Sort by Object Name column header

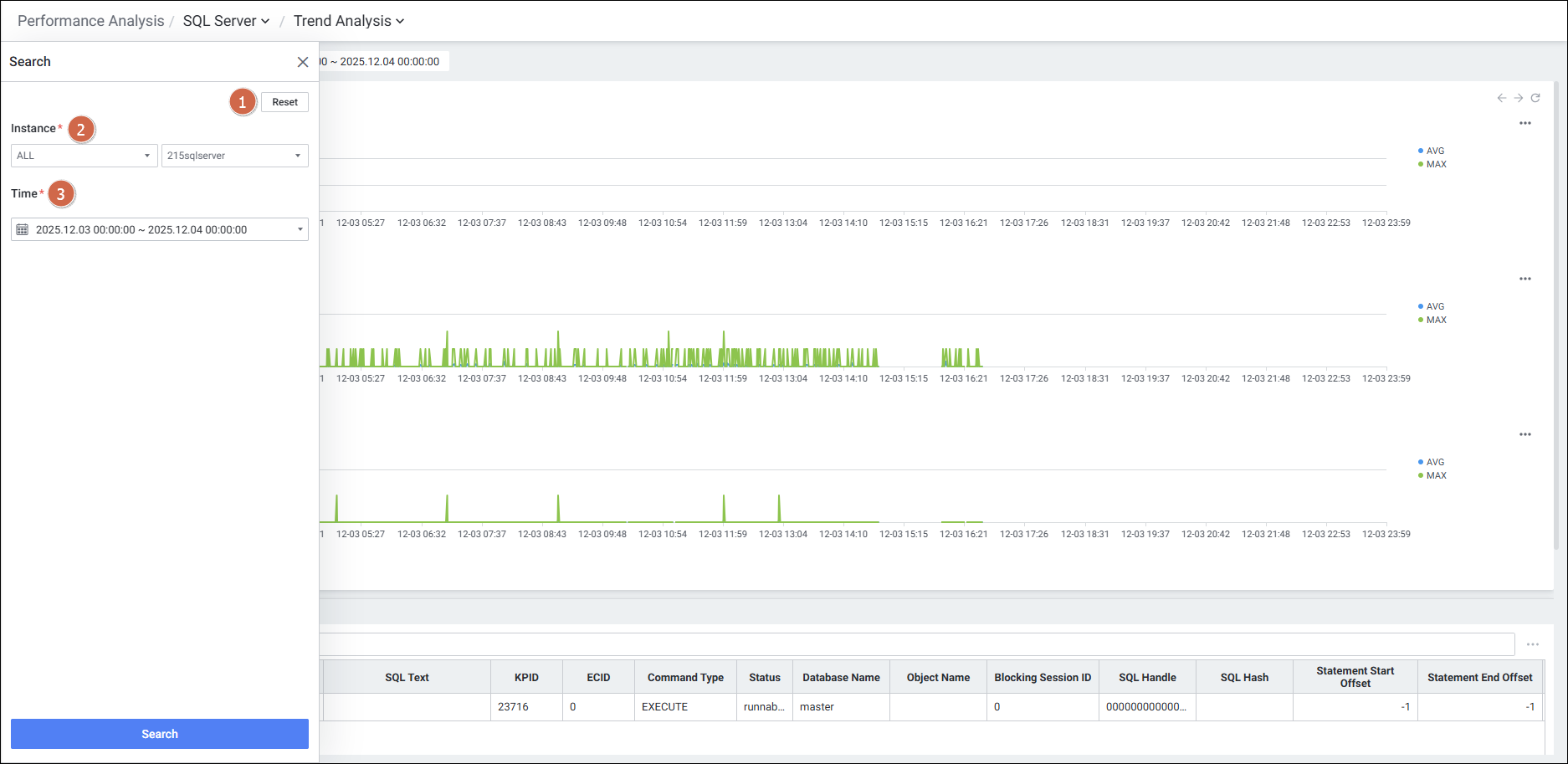tap(938, 677)
